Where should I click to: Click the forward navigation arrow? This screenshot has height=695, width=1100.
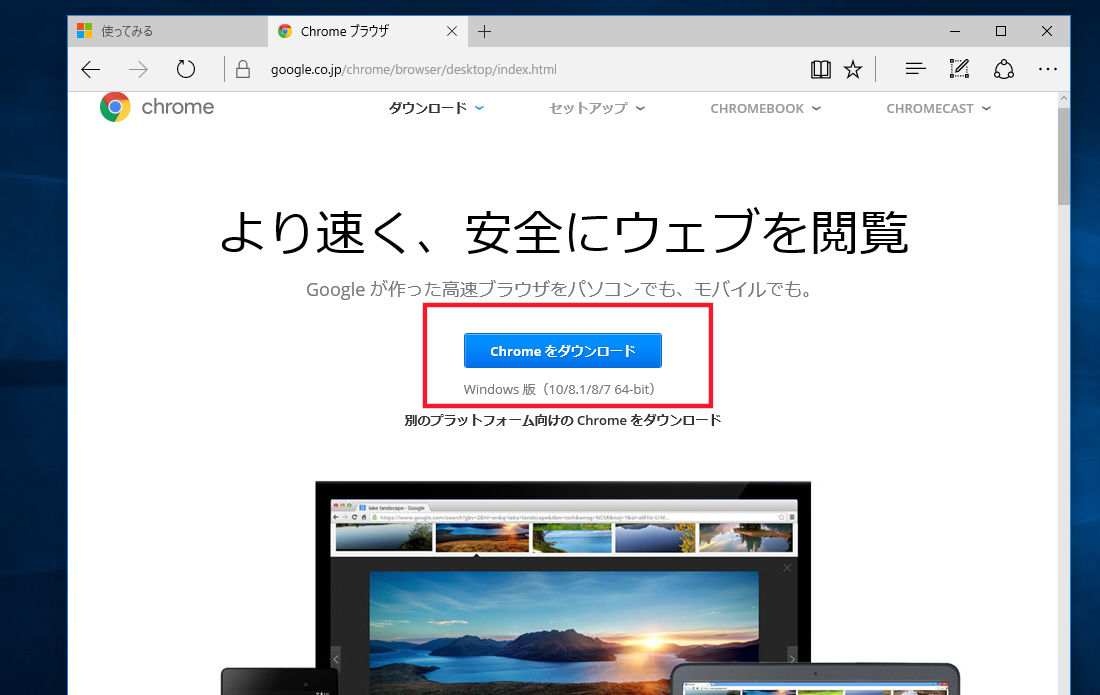[138, 69]
